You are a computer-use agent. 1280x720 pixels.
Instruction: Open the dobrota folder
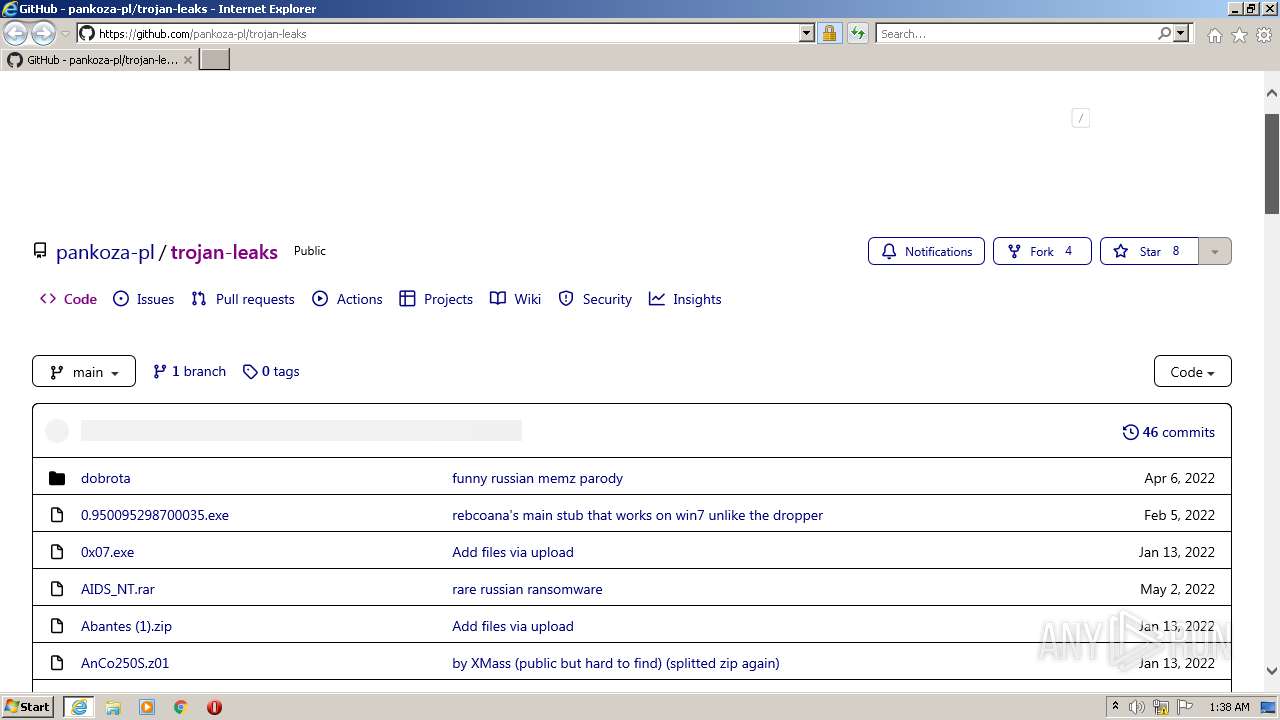tap(106, 478)
